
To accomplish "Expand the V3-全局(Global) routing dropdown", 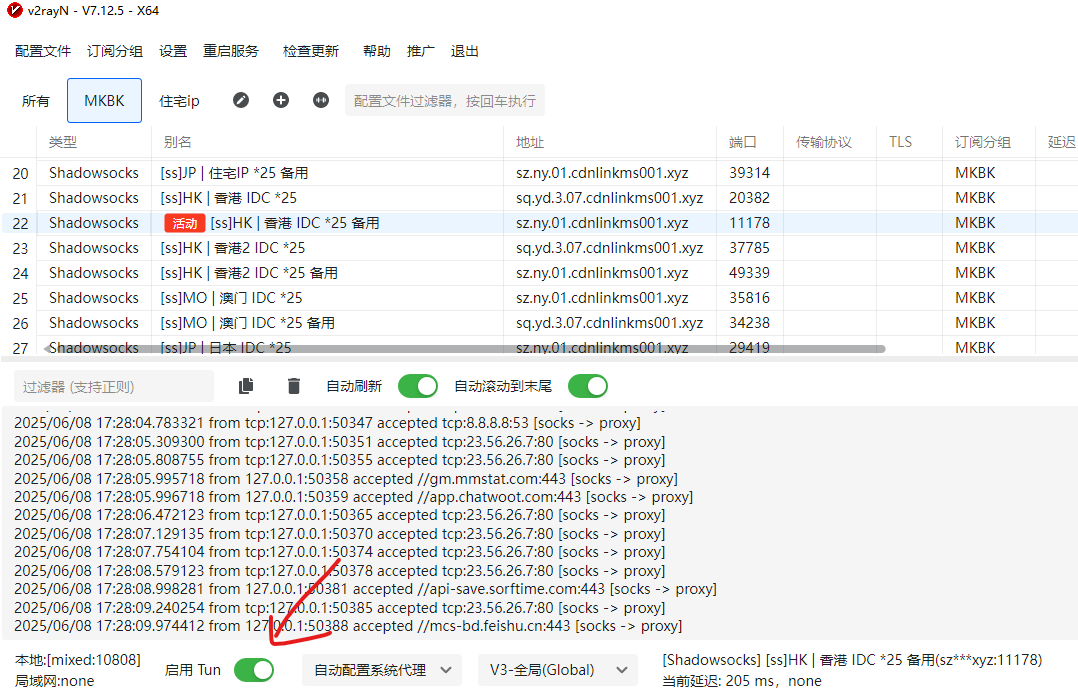I will (x=556, y=670).
